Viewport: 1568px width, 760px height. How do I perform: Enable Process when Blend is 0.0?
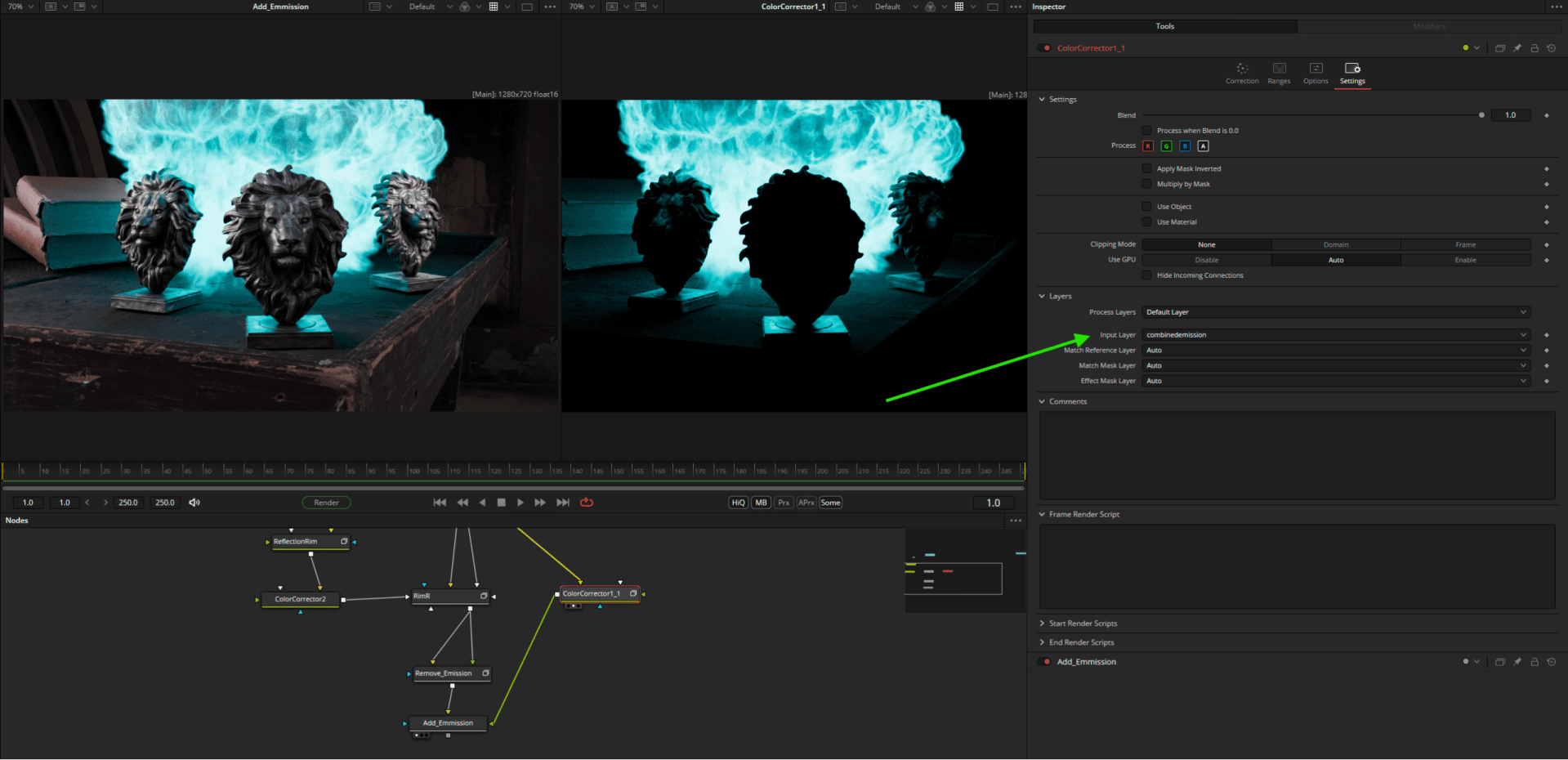(1146, 130)
